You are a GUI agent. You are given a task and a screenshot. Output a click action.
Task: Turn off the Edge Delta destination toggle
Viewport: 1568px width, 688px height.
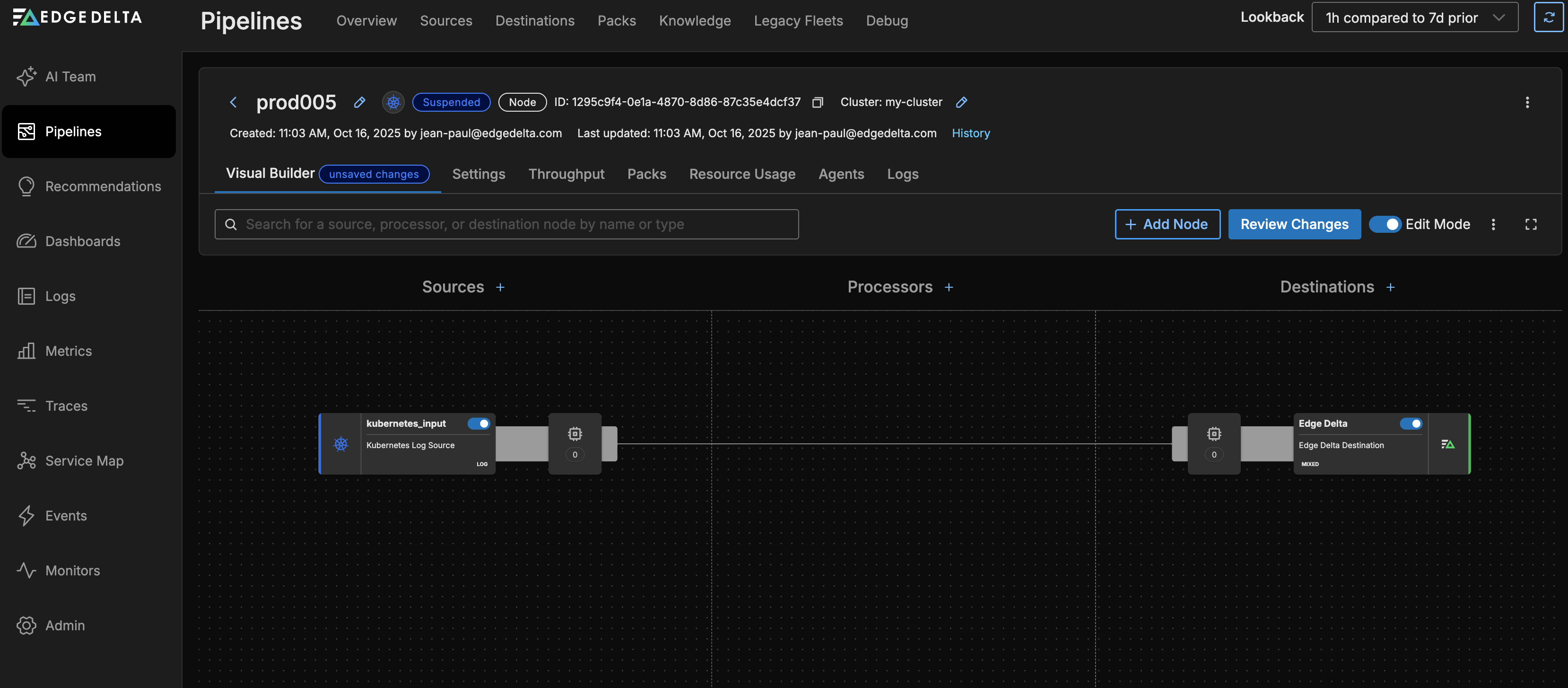[1411, 424]
